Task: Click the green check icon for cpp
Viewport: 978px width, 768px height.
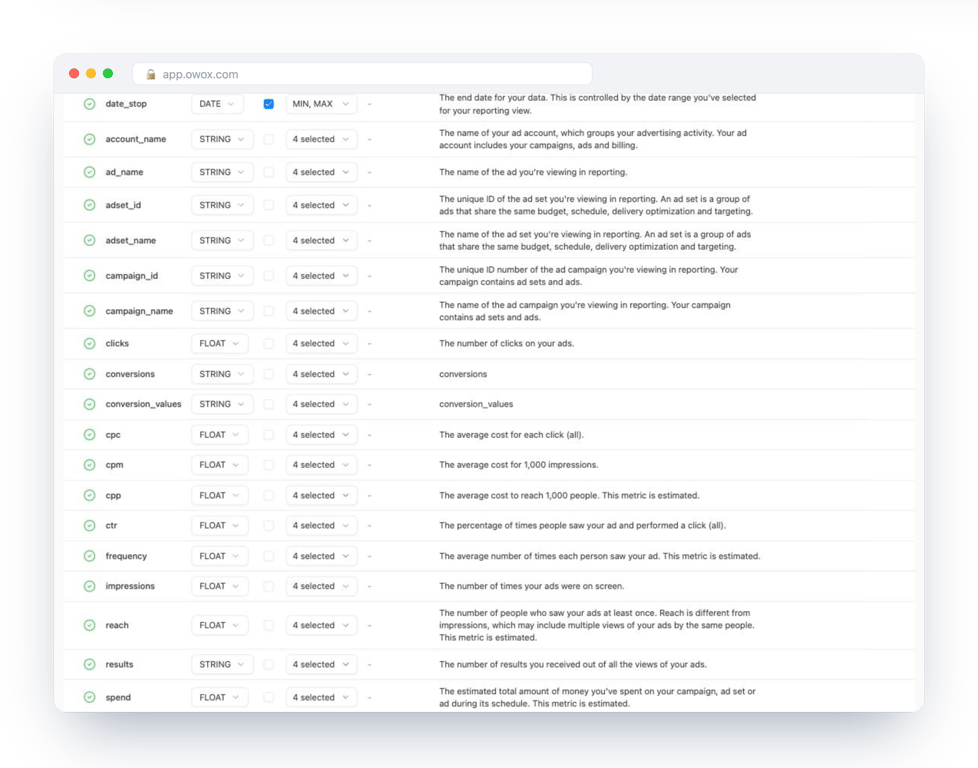Action: 89,495
